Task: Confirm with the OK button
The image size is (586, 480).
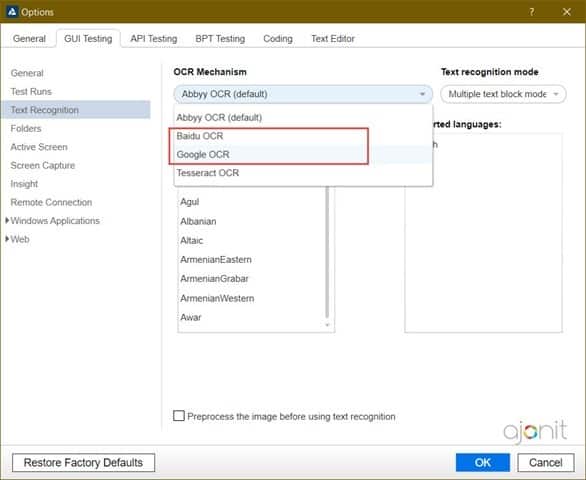Action: click(x=482, y=463)
